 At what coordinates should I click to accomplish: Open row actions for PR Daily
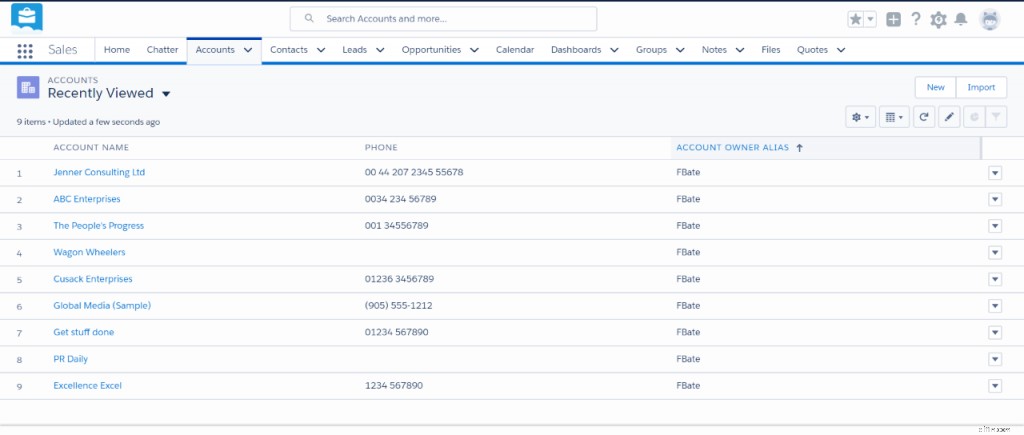995,360
